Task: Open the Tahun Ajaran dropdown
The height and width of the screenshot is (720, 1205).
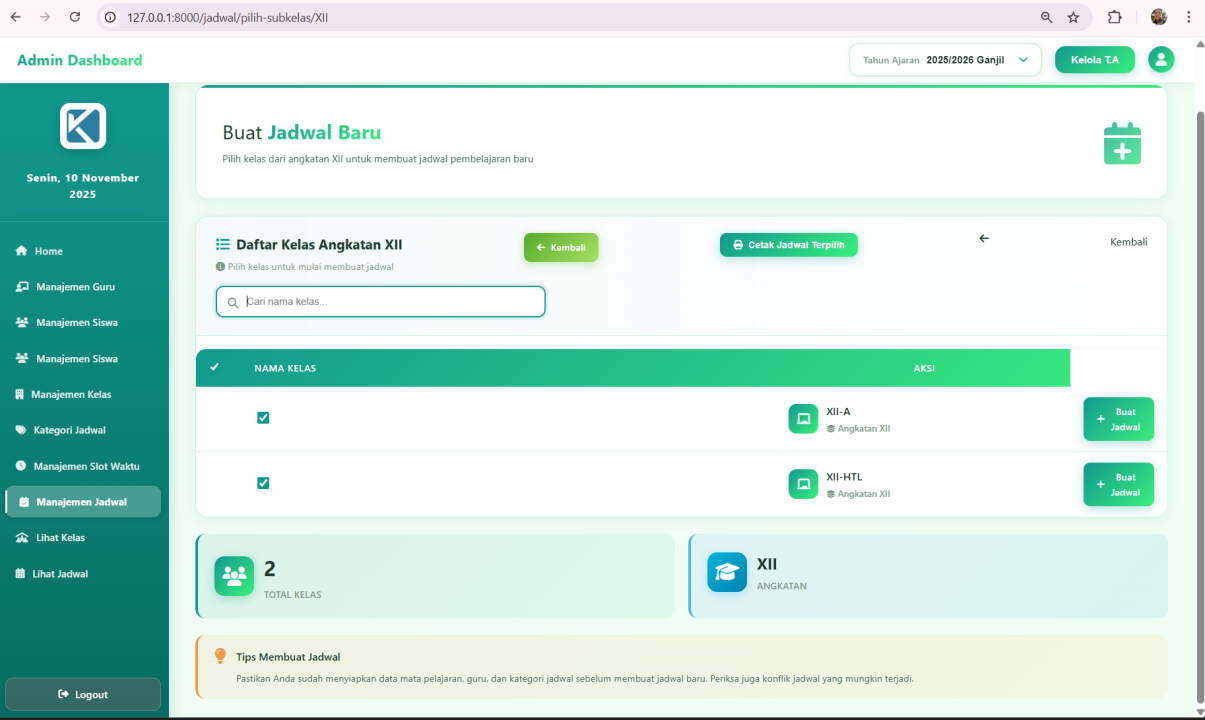Action: tap(944, 60)
